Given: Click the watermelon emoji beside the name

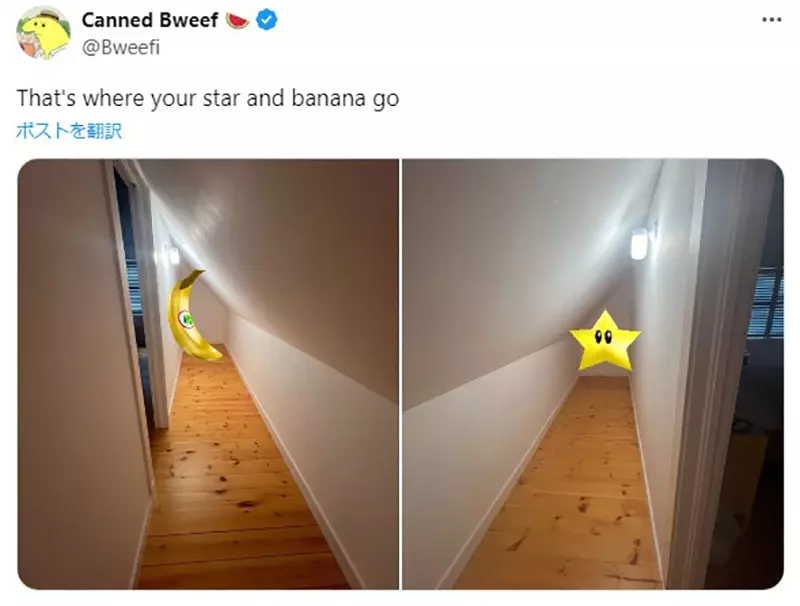Looking at the screenshot, I should point(237,20).
